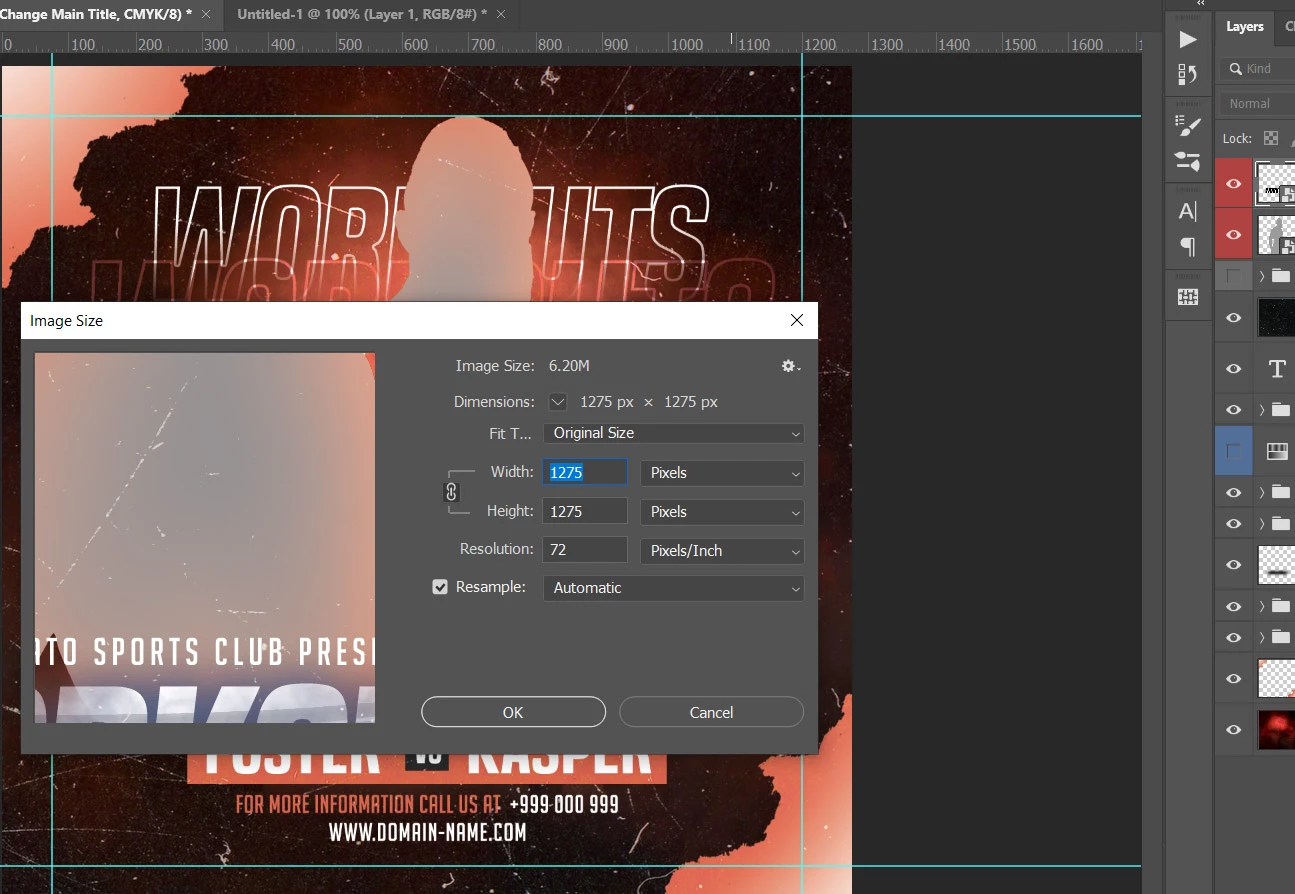Hide the red-labeled silhouette layer
This screenshot has height=894, width=1295.
point(1234,234)
